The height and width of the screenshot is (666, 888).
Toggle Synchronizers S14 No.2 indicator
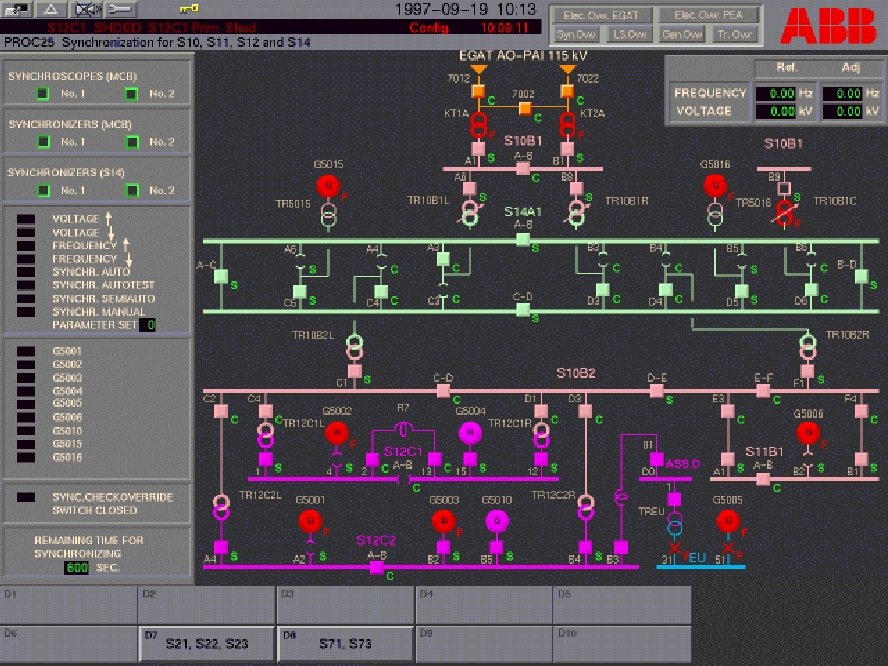coord(132,190)
